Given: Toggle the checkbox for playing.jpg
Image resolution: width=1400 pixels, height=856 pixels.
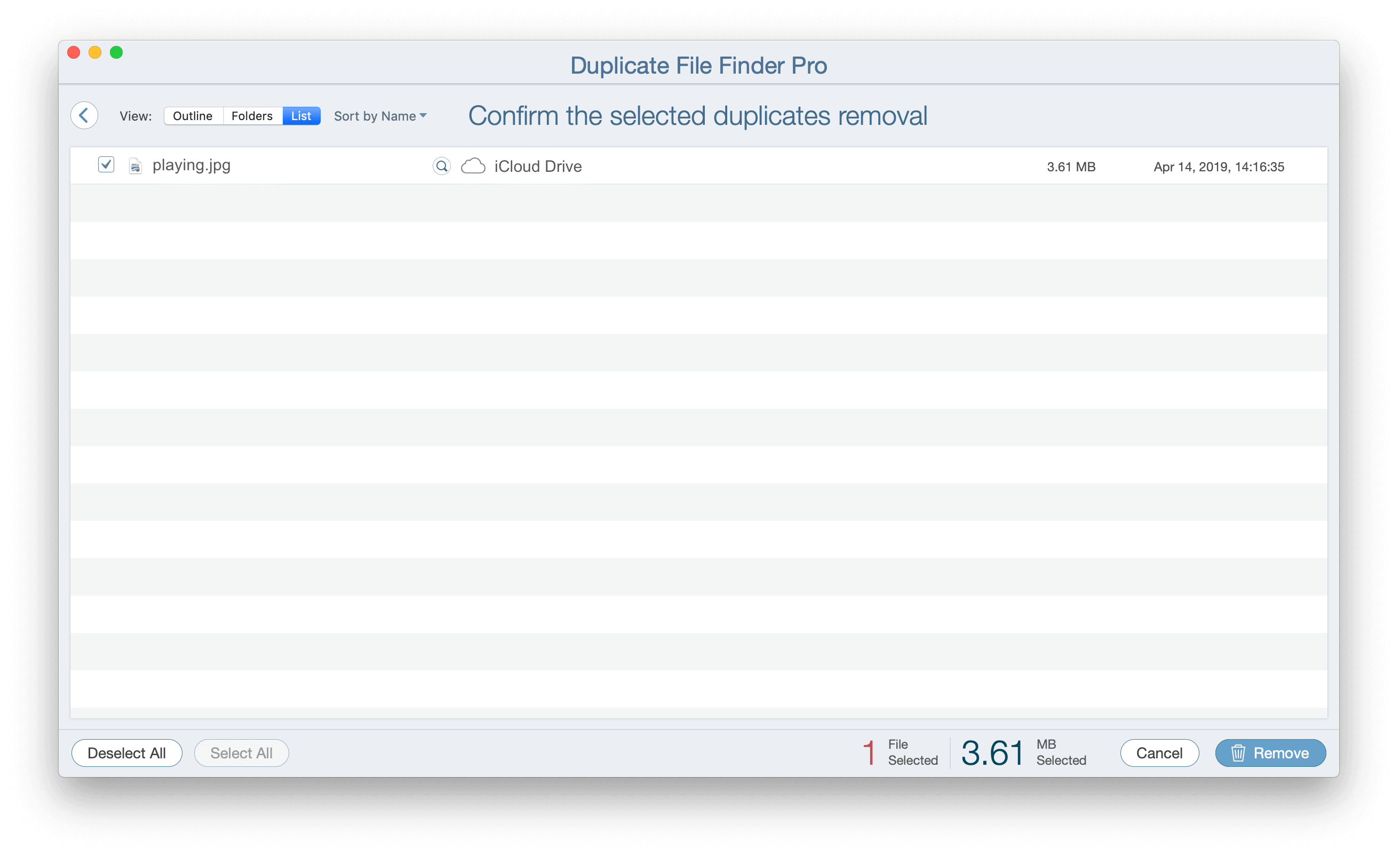Looking at the screenshot, I should (105, 166).
